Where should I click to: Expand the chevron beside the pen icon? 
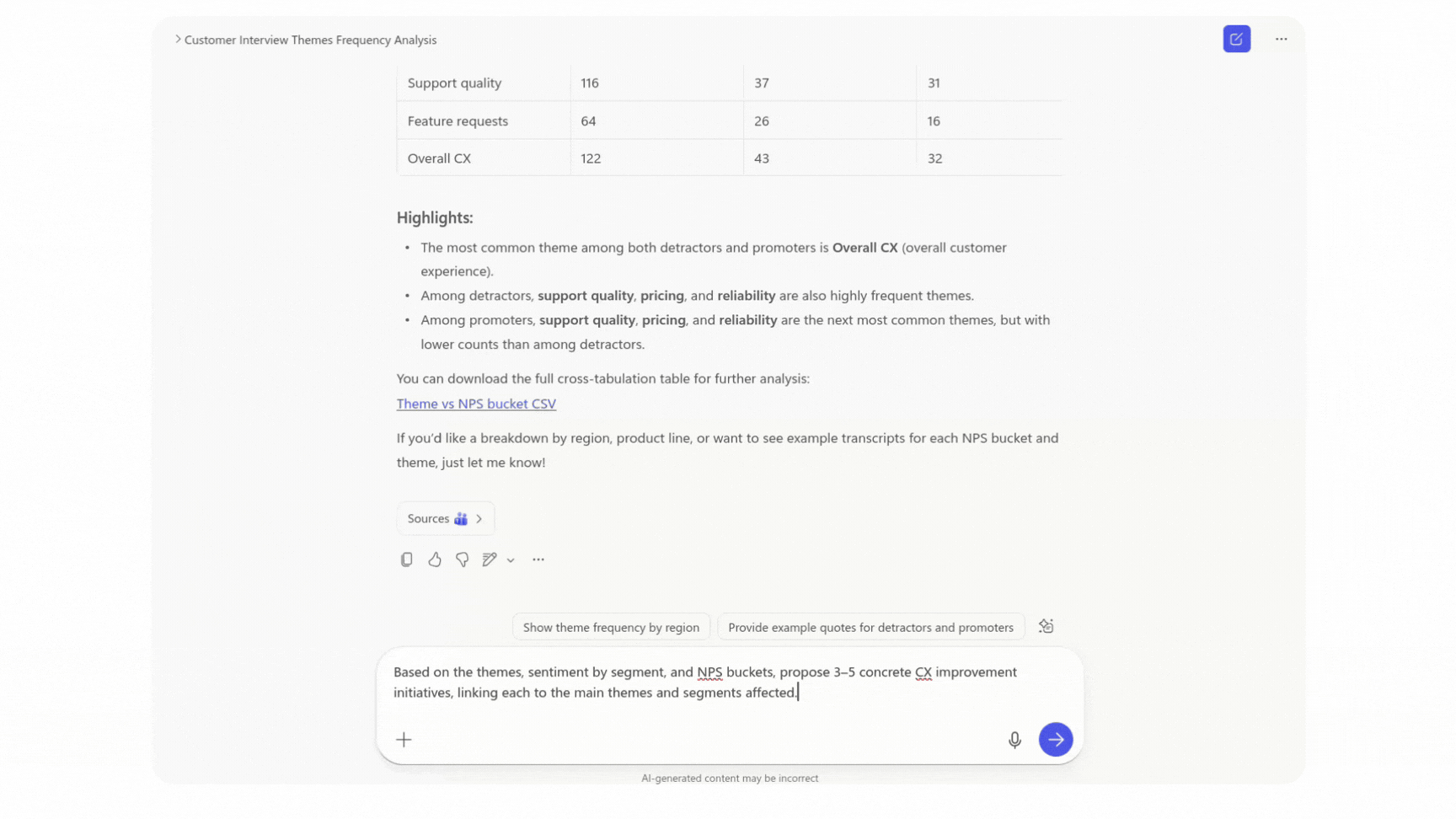point(511,560)
